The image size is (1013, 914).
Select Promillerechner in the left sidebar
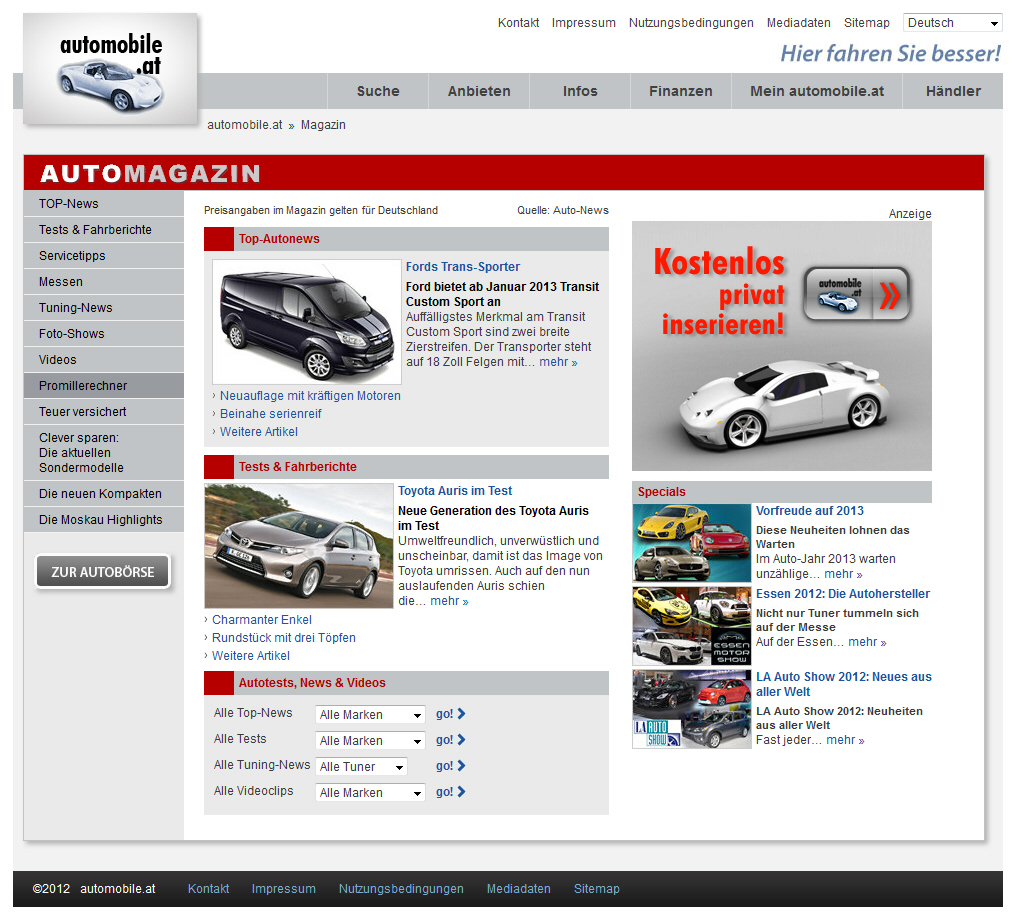[104, 386]
